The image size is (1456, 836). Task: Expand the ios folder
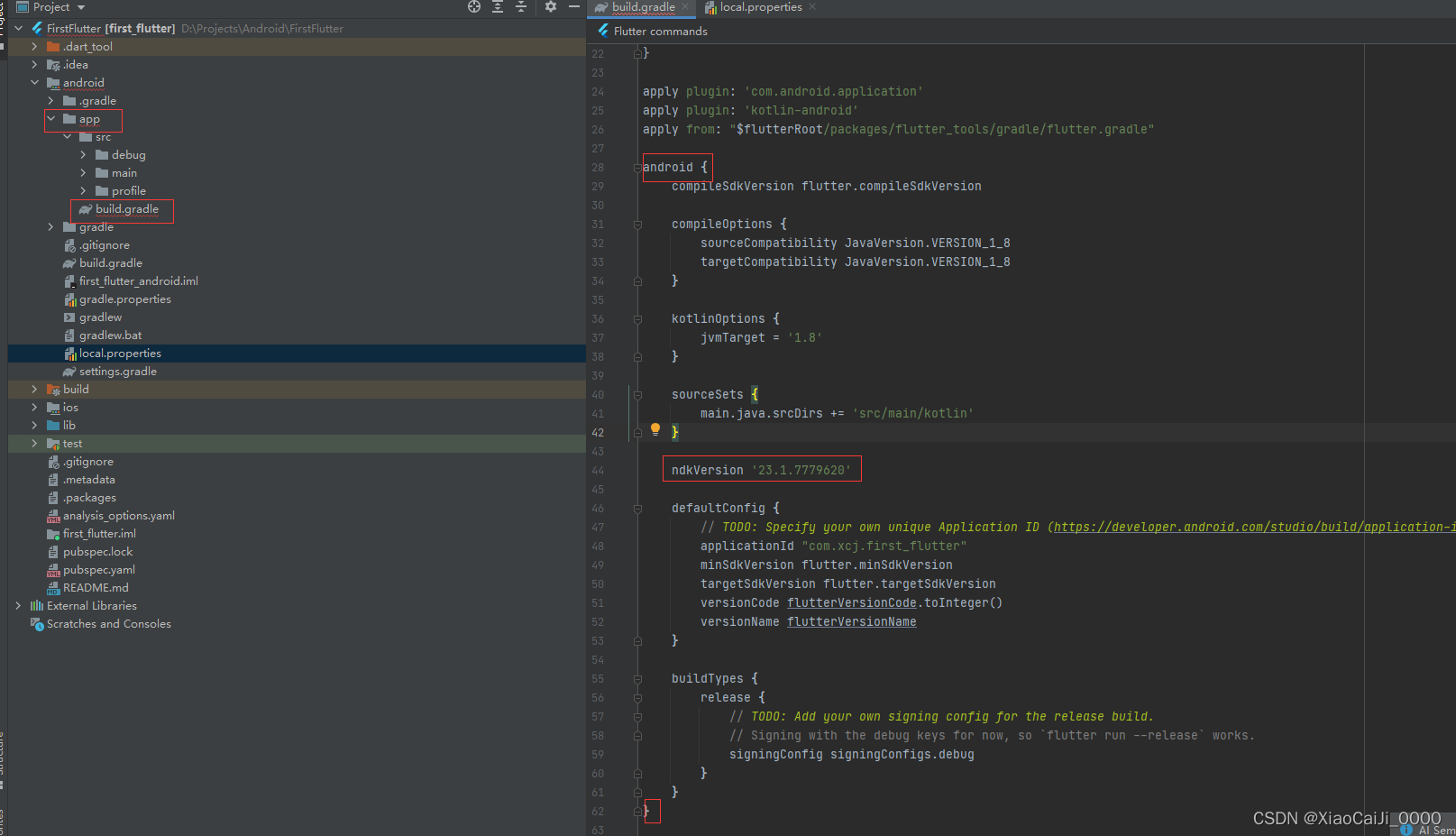point(34,408)
